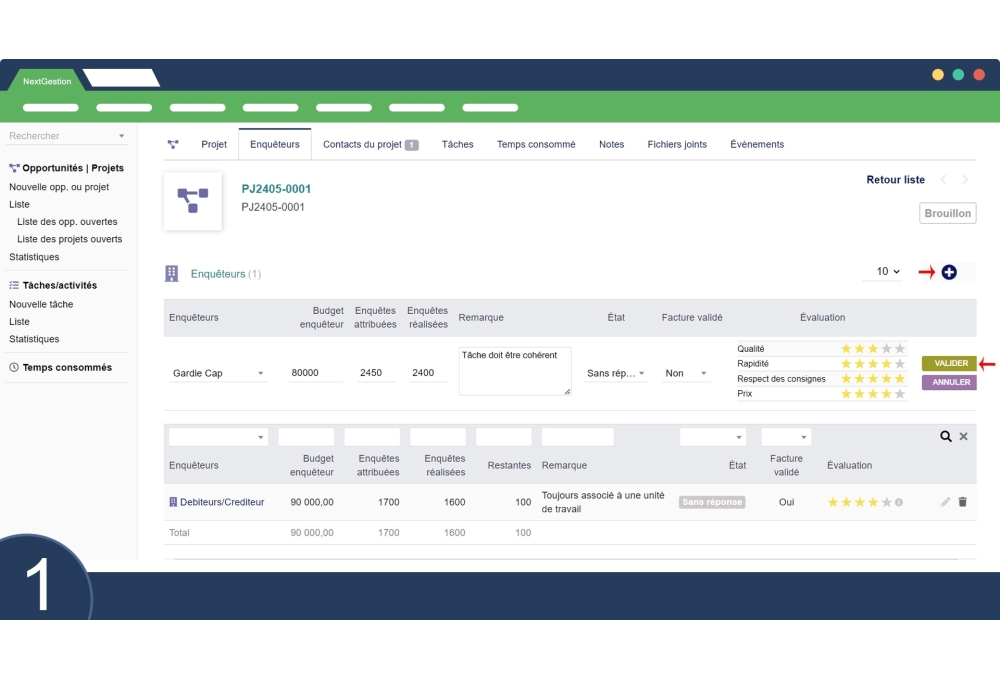Click the Budget enquêteur field containing 80000
Viewport: 1000px width, 679px height.
(x=316, y=373)
